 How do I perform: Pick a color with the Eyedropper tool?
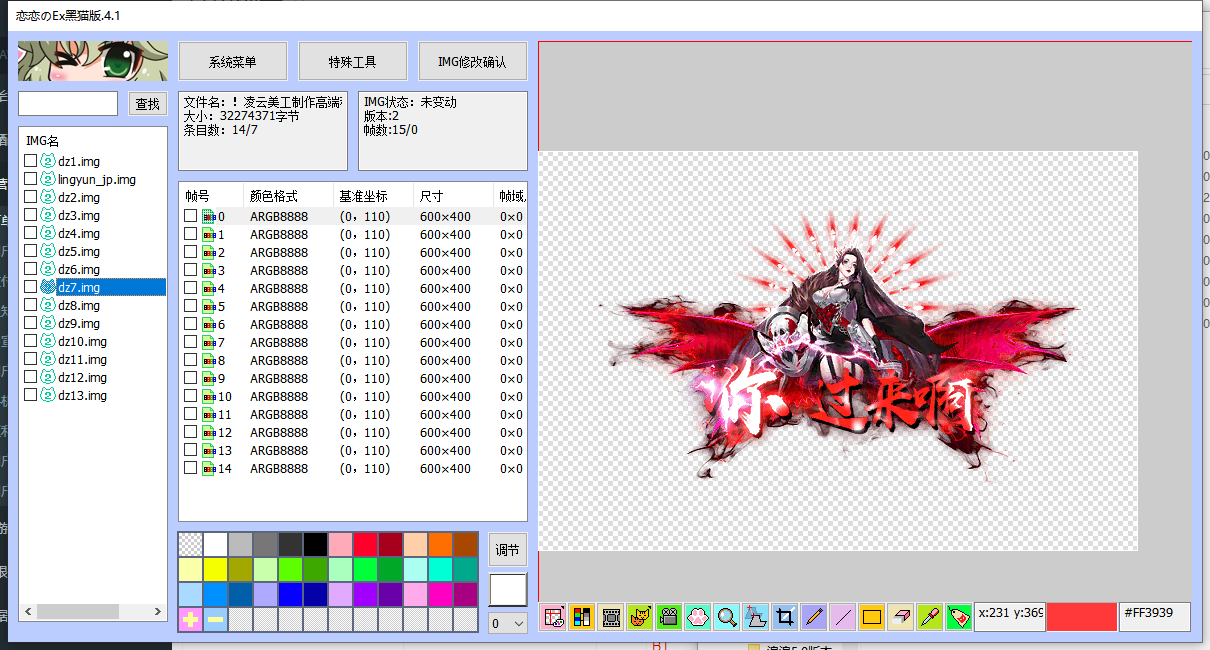tap(929, 617)
